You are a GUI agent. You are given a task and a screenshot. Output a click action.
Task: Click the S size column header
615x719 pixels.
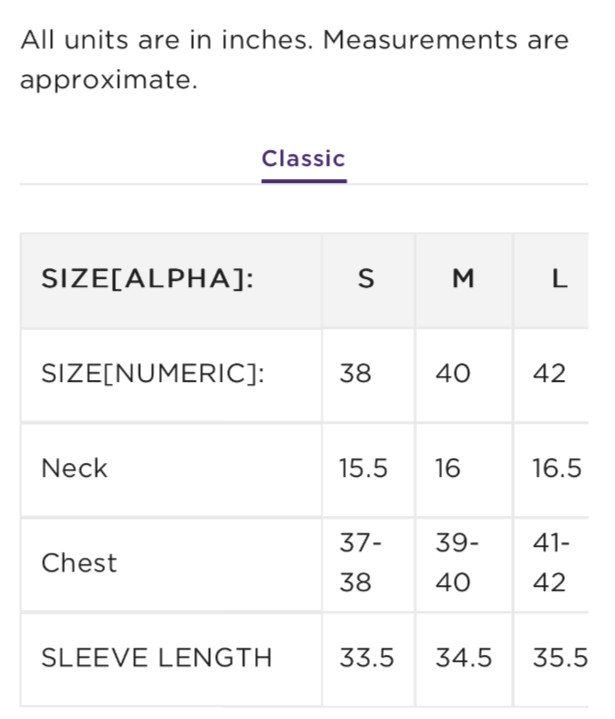click(366, 279)
